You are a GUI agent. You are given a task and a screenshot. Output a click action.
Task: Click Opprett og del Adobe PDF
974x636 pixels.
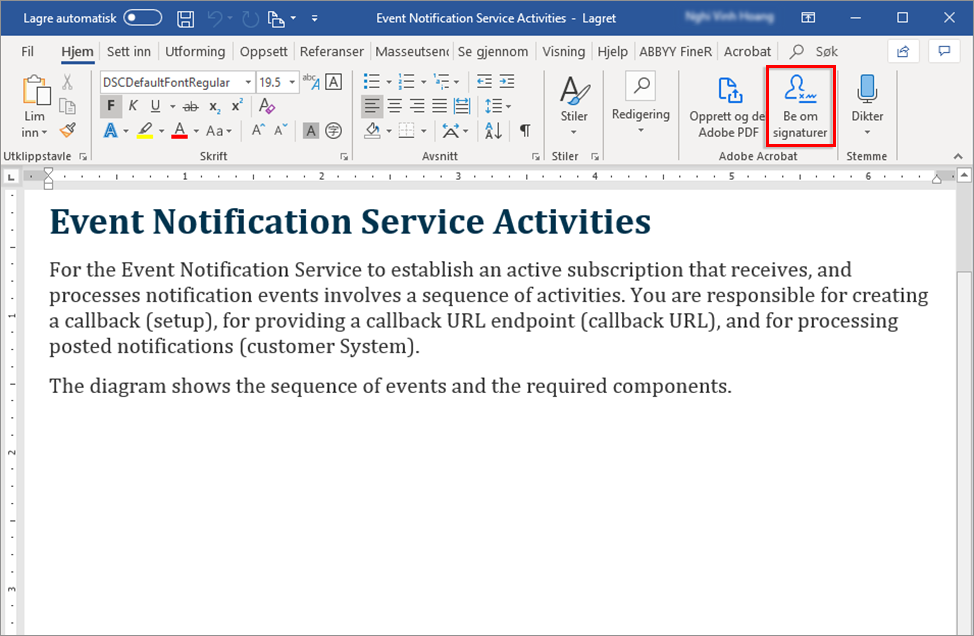(728, 107)
